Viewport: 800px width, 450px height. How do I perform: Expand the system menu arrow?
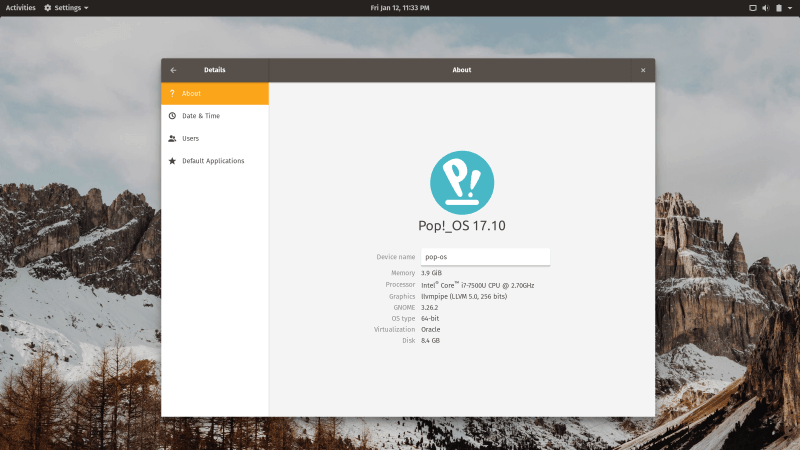[x=790, y=8]
